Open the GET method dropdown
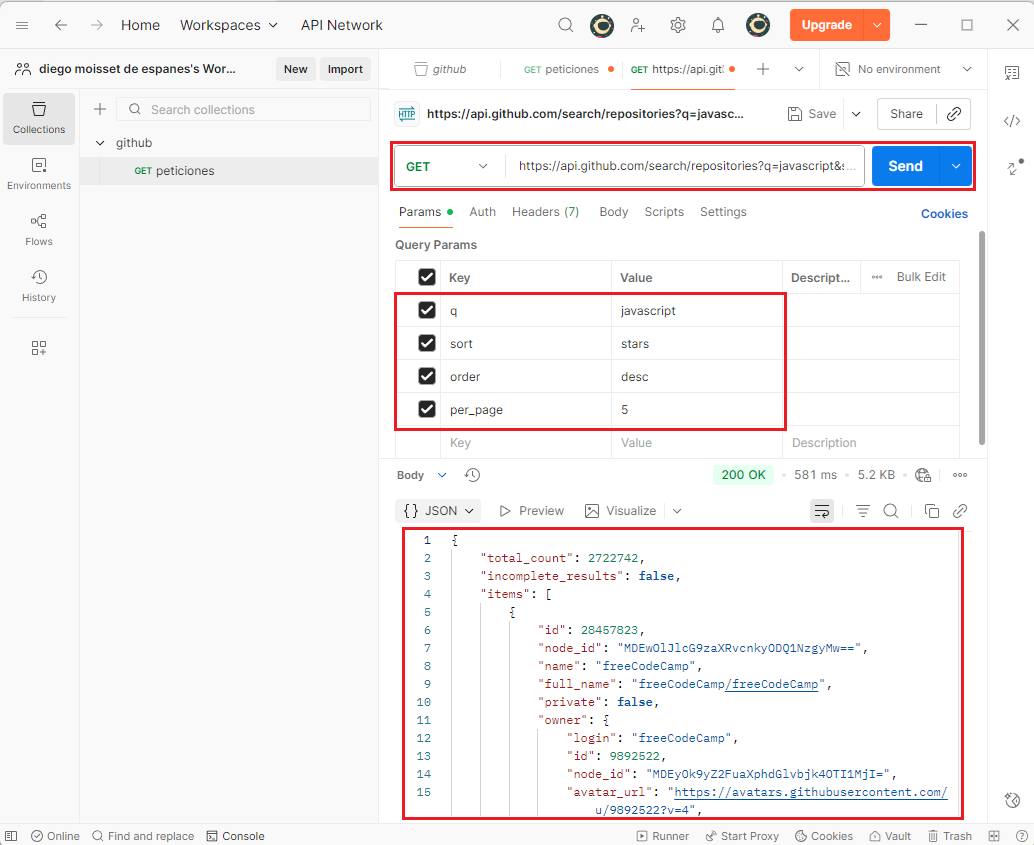This screenshot has width=1034, height=845. point(448,166)
